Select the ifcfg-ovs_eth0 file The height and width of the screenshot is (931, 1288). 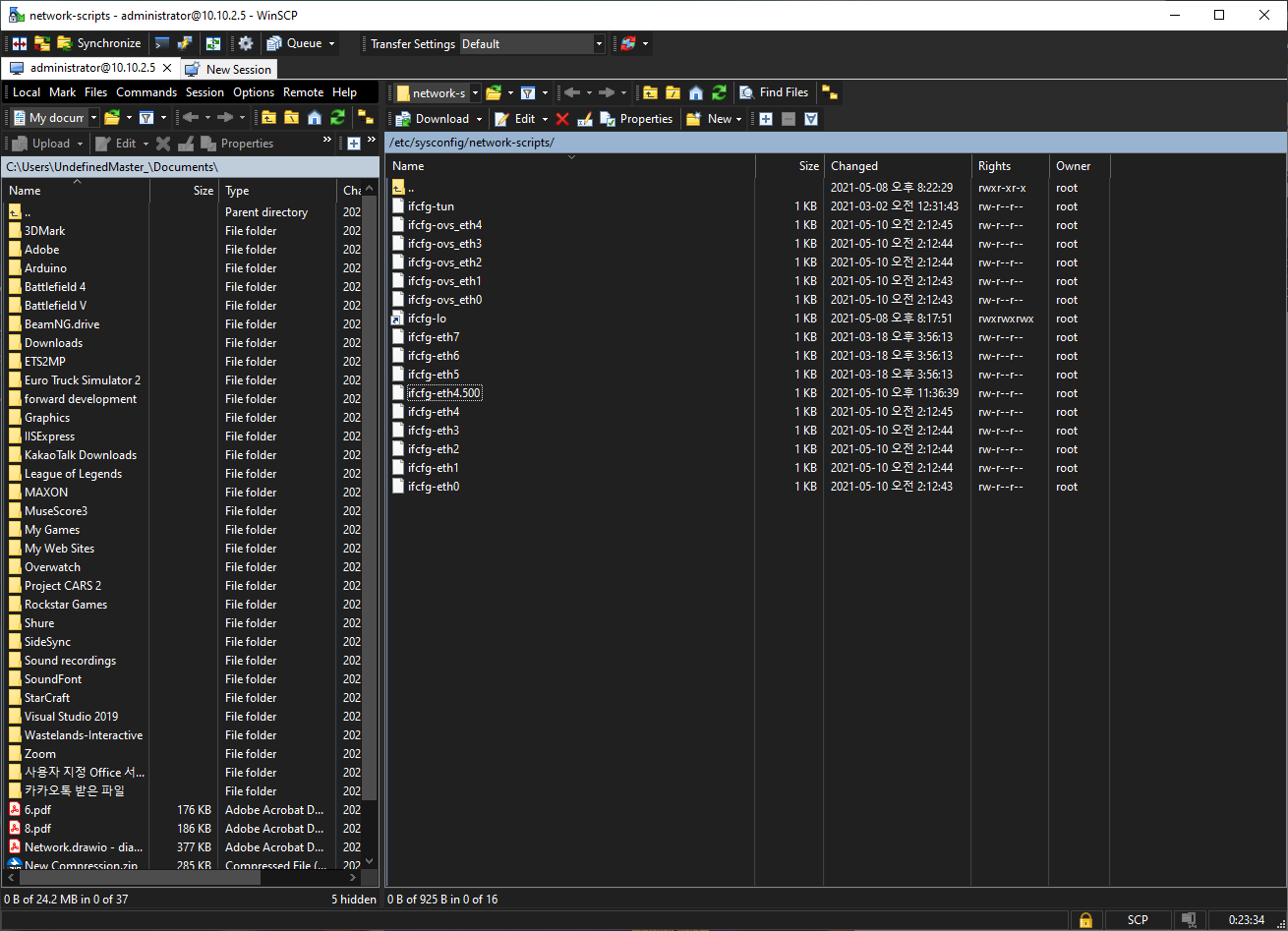pos(444,300)
